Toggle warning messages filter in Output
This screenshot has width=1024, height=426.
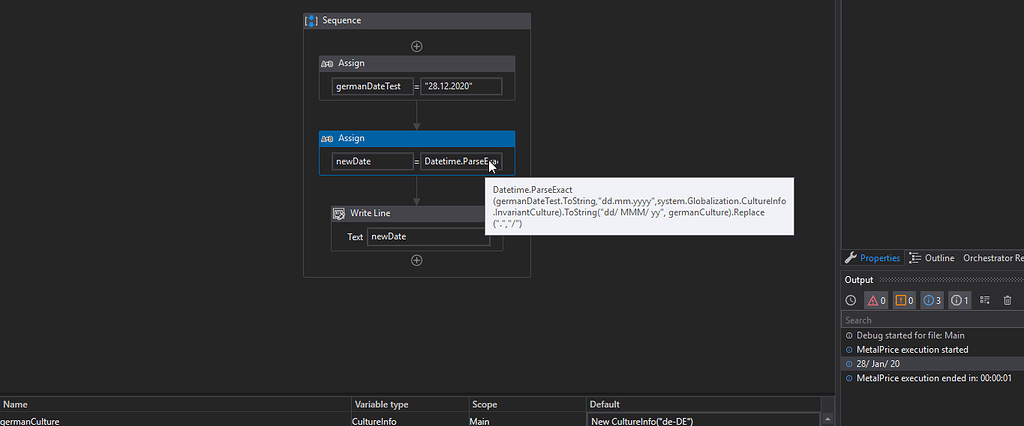pos(904,301)
